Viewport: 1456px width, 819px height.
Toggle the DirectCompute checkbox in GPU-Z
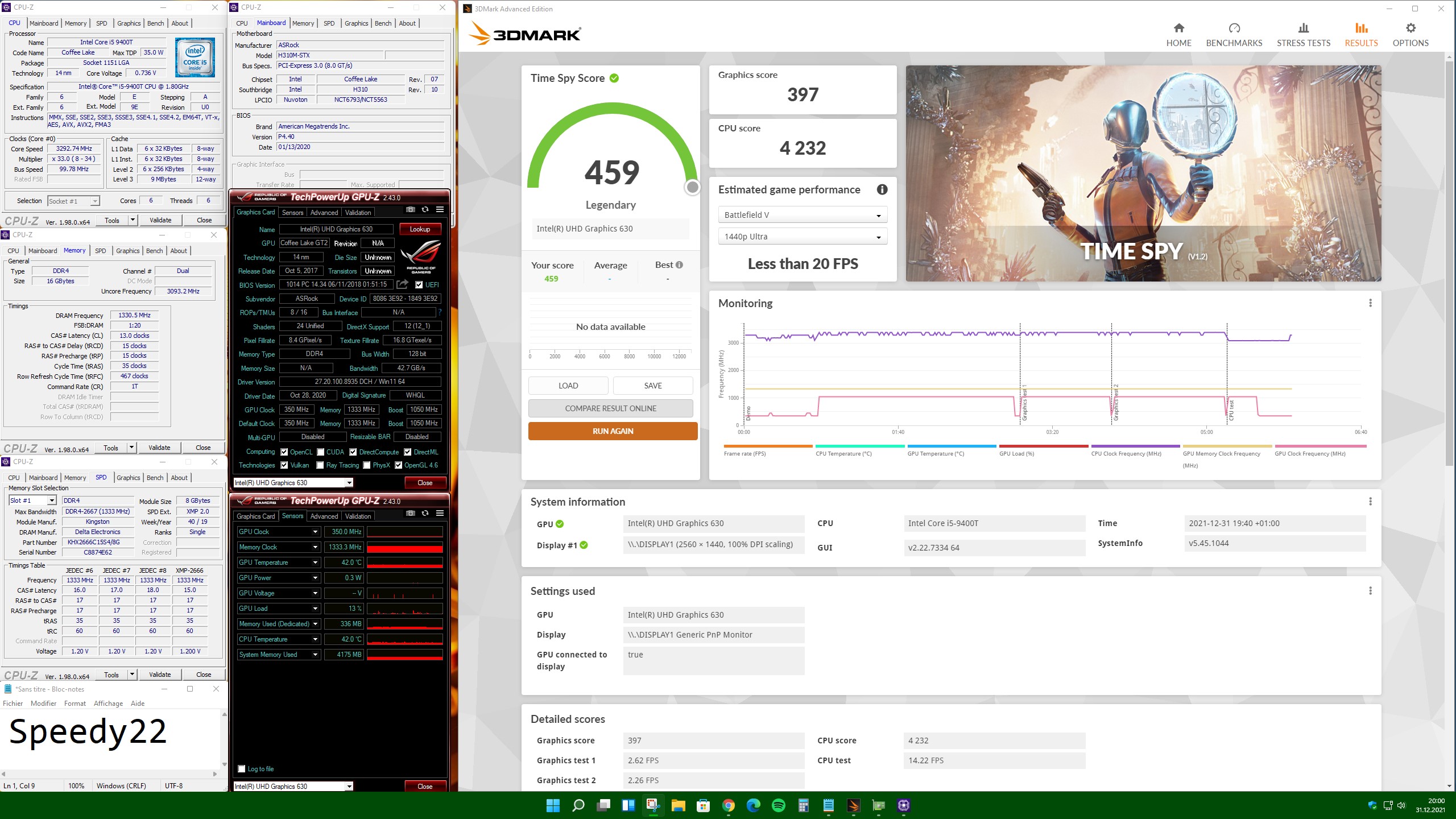353,452
